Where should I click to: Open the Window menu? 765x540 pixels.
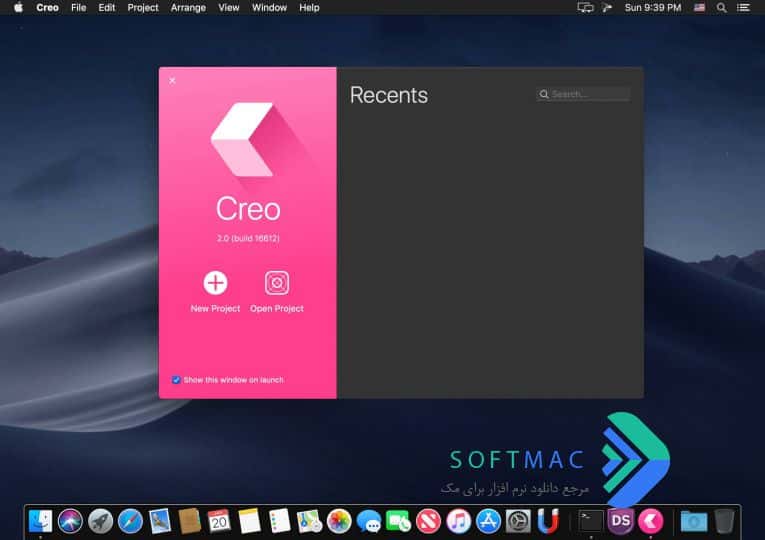click(x=269, y=7)
